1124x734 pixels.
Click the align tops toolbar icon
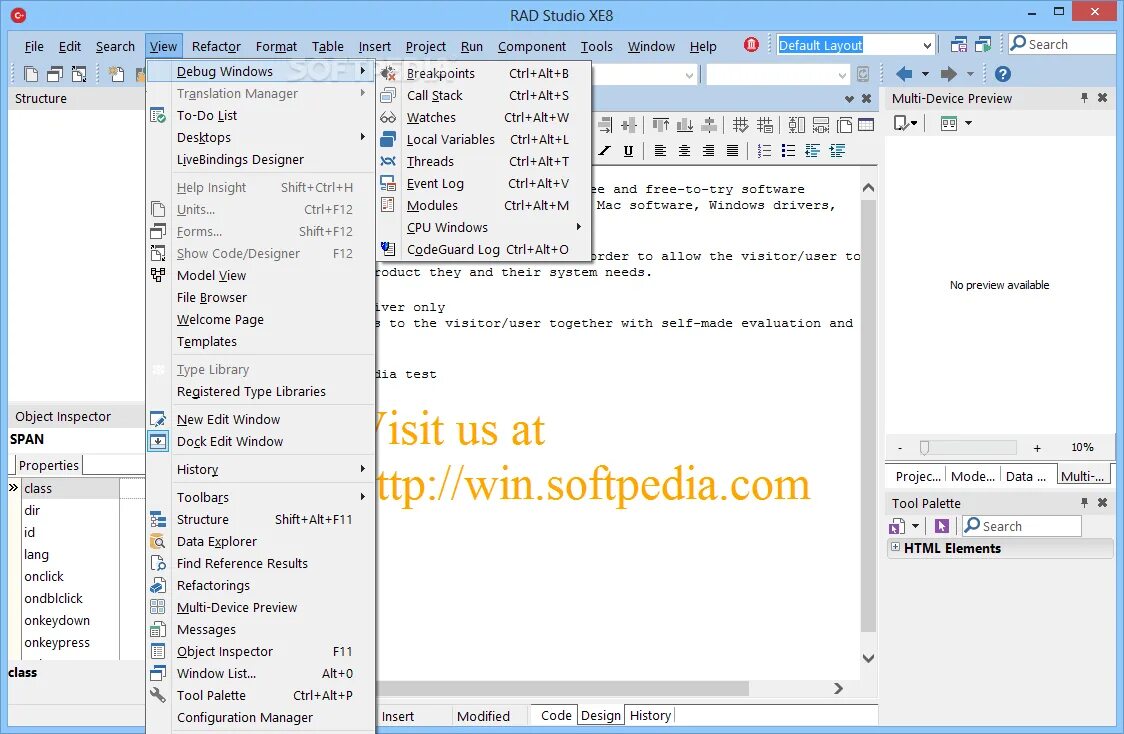click(660, 125)
